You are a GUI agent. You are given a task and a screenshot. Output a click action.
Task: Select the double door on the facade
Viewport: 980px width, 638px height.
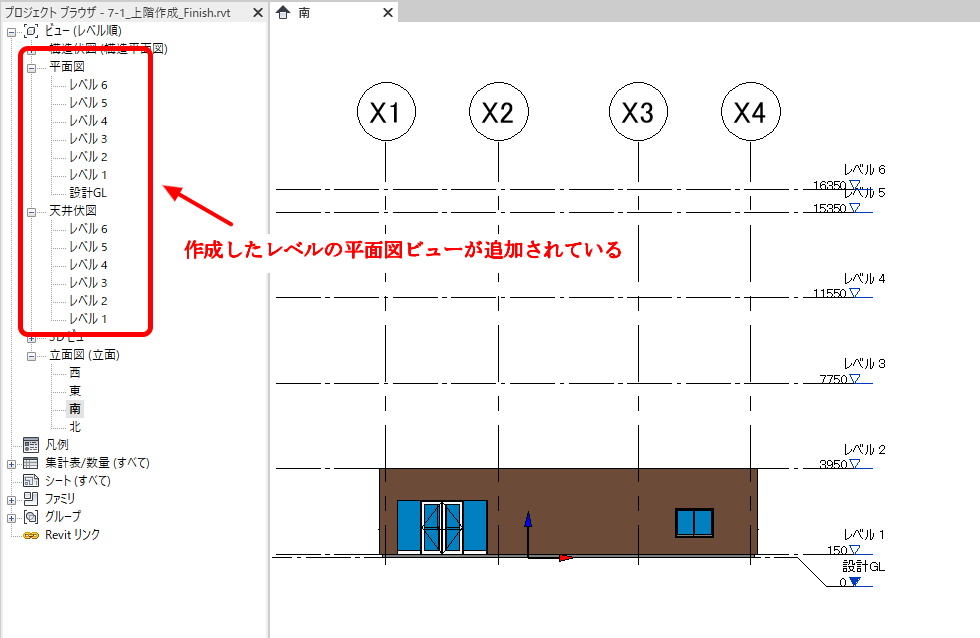(442, 527)
